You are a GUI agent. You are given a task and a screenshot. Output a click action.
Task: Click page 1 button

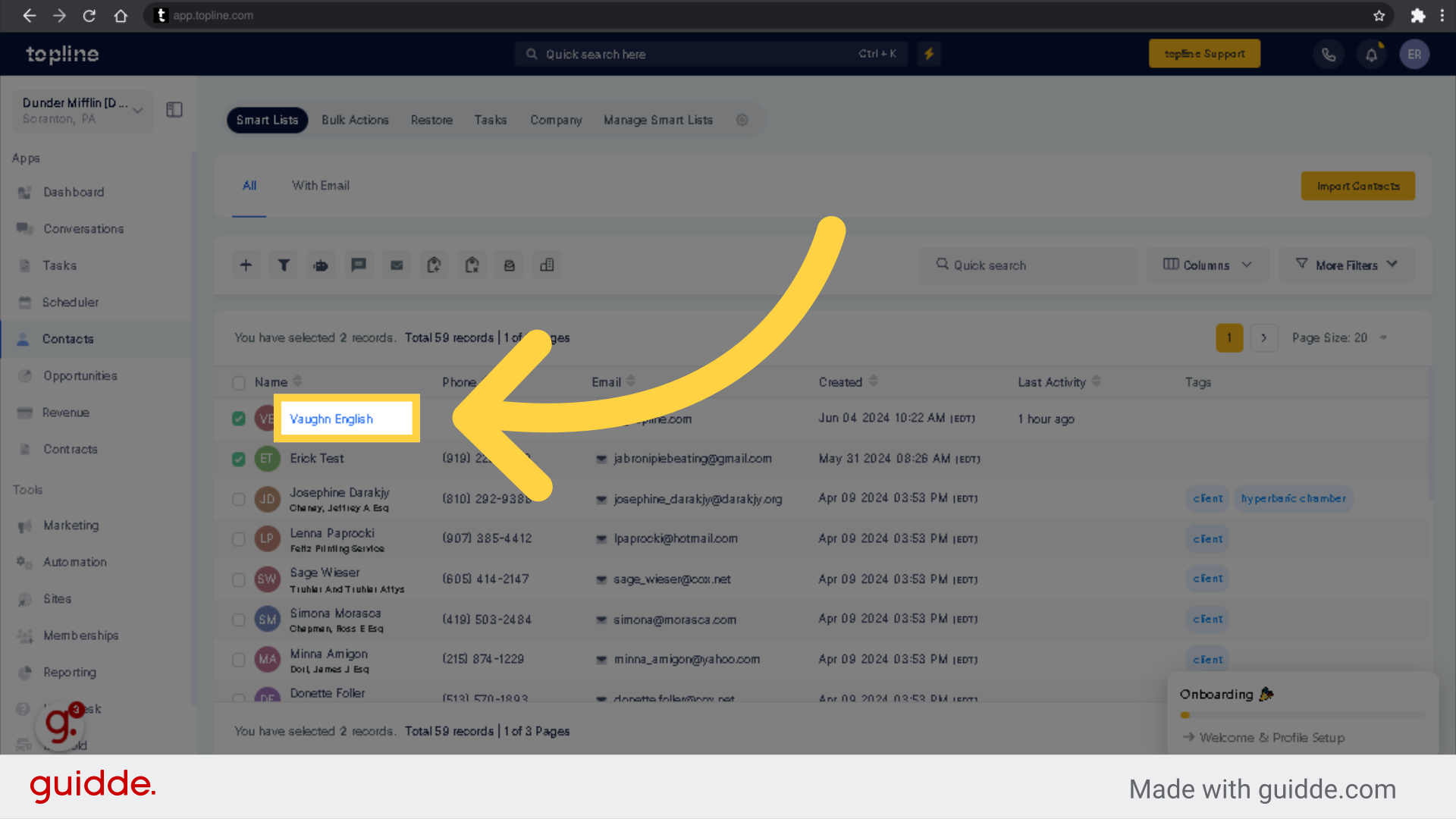click(1229, 338)
